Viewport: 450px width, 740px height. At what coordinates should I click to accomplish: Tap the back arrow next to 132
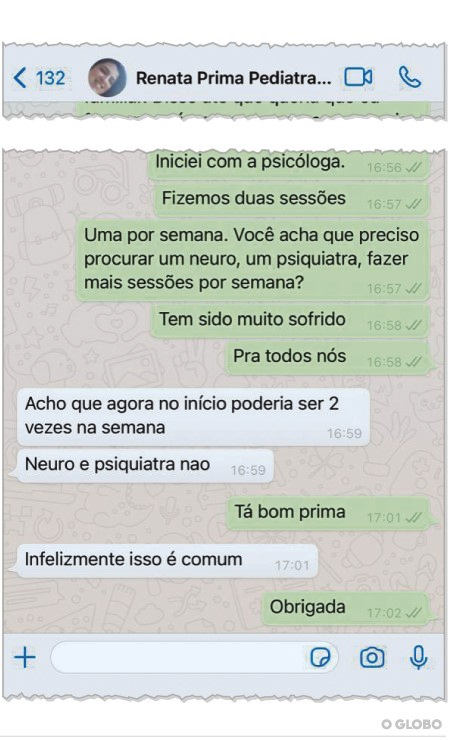point(20,78)
